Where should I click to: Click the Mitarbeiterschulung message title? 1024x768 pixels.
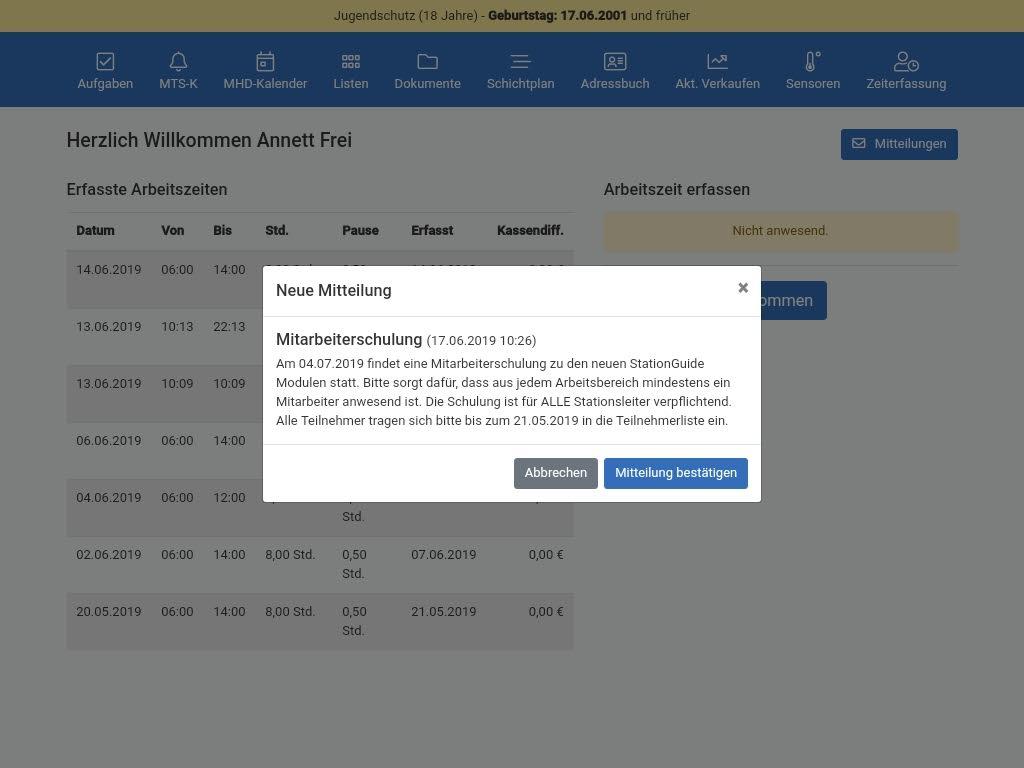pos(349,340)
